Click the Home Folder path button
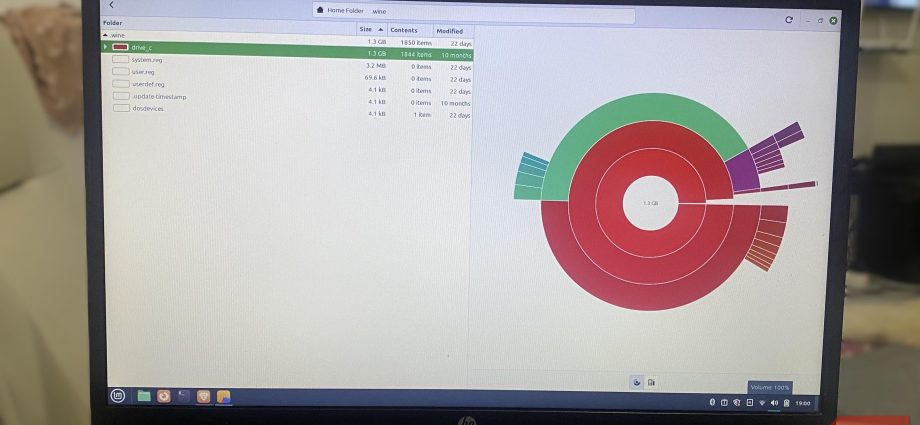The height and width of the screenshot is (425, 920). [x=340, y=11]
